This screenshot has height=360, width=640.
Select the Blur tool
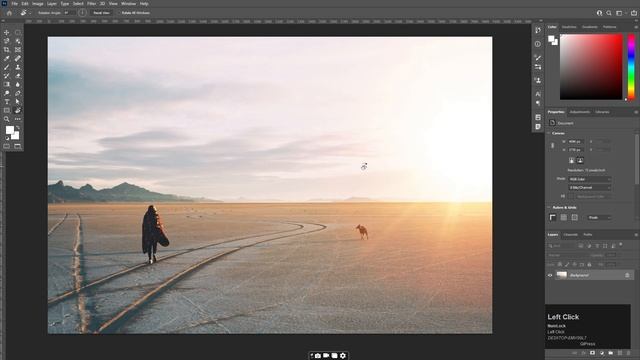coord(18,84)
